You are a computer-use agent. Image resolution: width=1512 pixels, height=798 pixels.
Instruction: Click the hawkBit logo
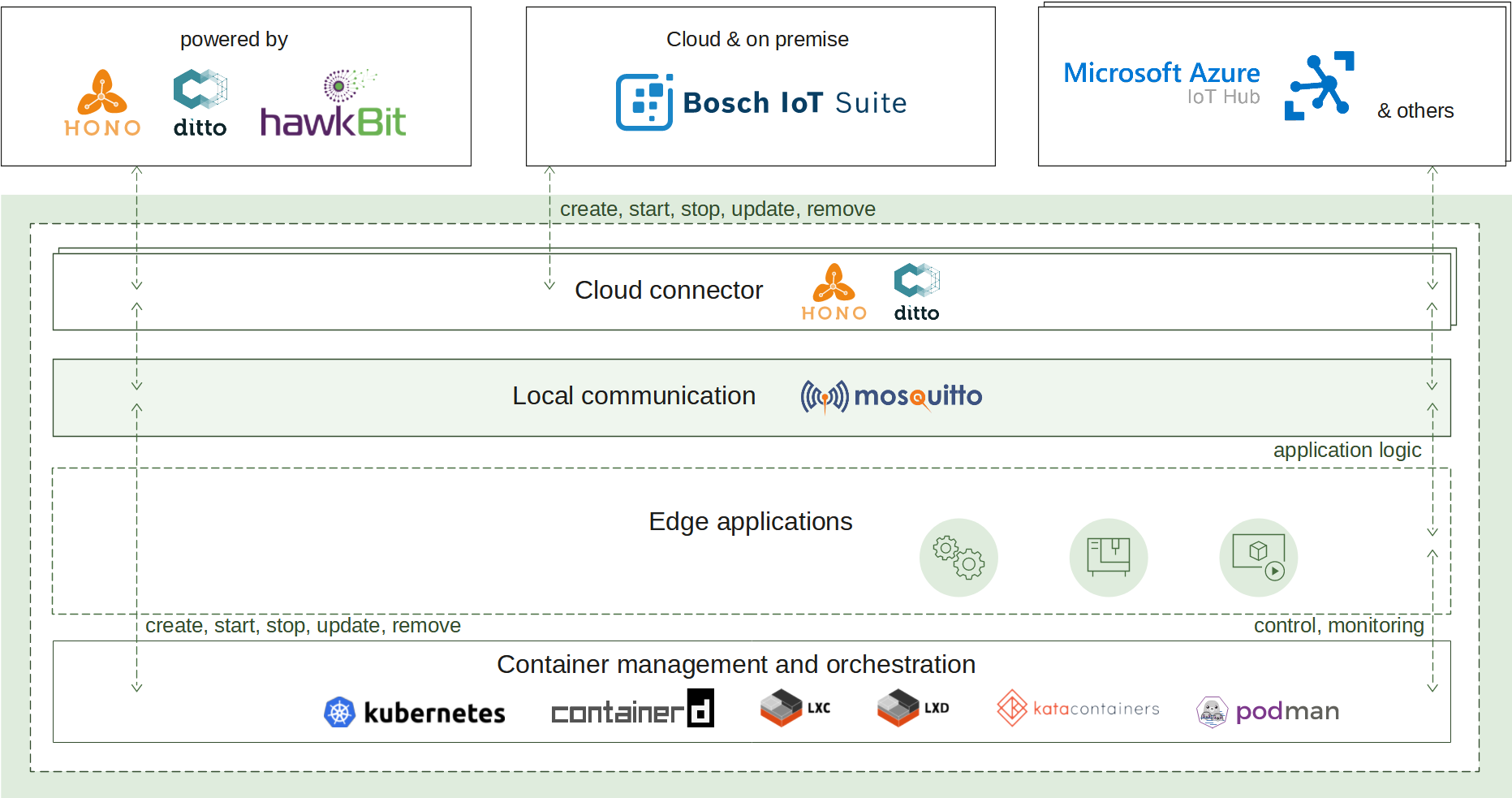(x=333, y=103)
